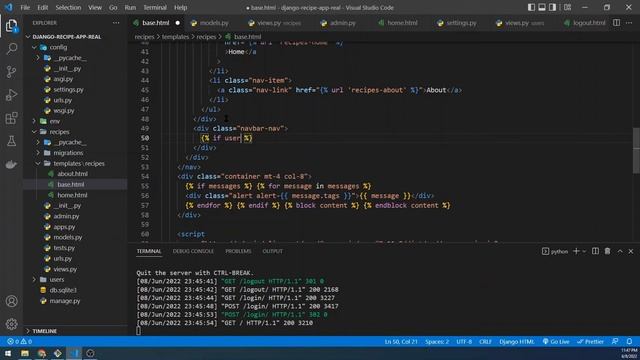Open Windows Start menu
This screenshot has width=640, height=360.
8,353
